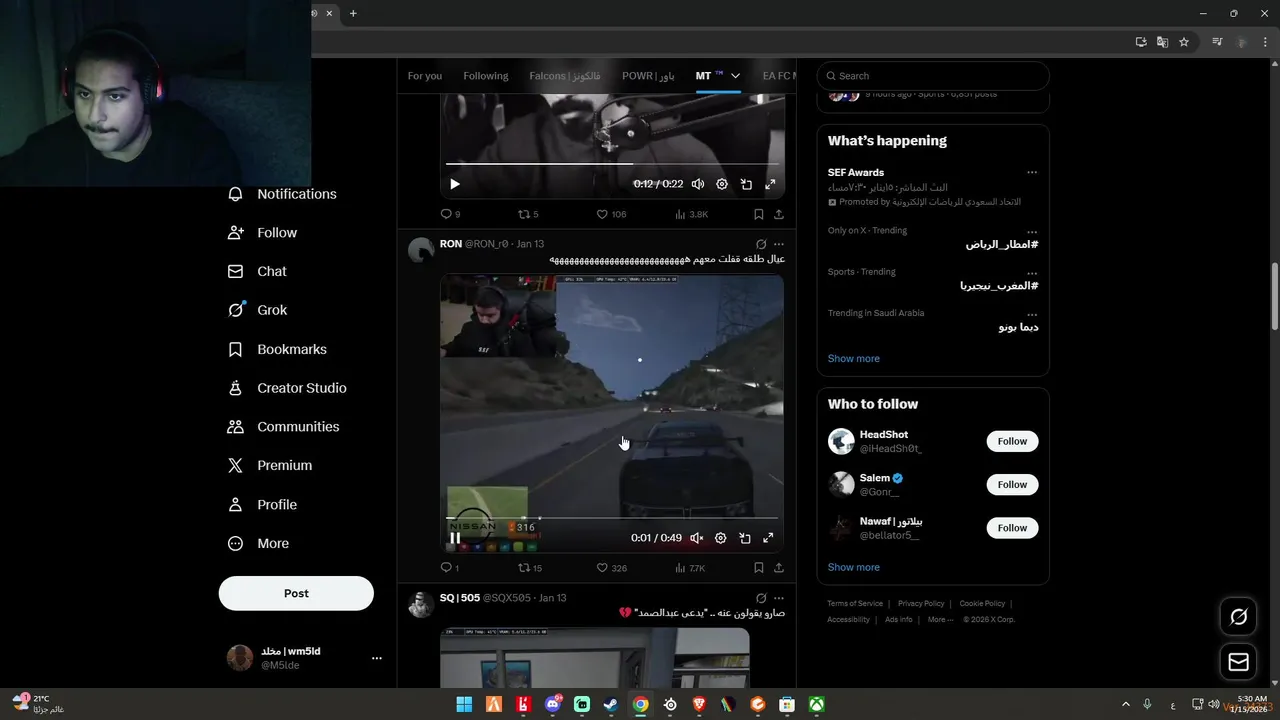Open picture-in-picture on the RON video

pos(745,538)
